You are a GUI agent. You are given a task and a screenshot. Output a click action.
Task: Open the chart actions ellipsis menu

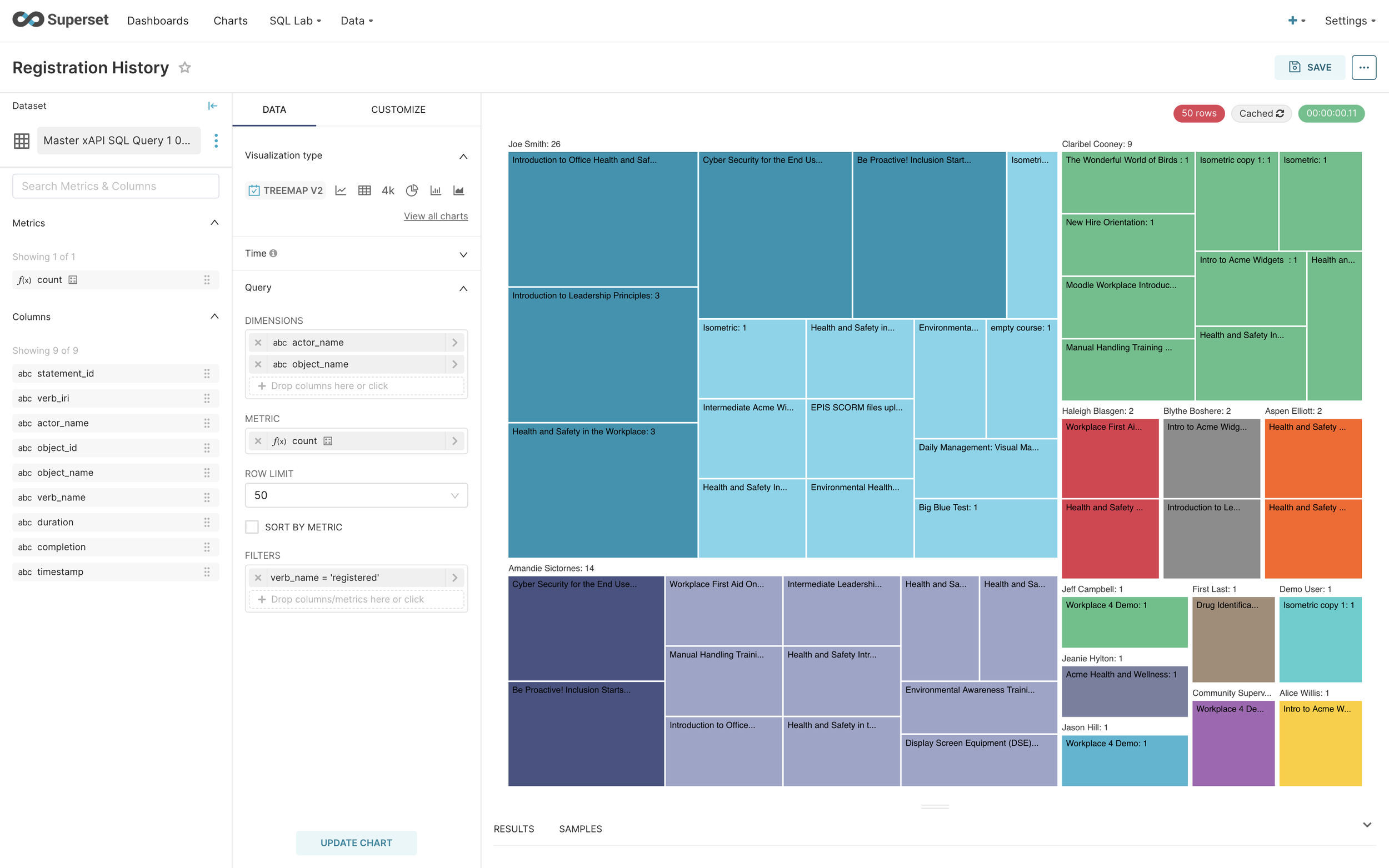(x=1364, y=67)
